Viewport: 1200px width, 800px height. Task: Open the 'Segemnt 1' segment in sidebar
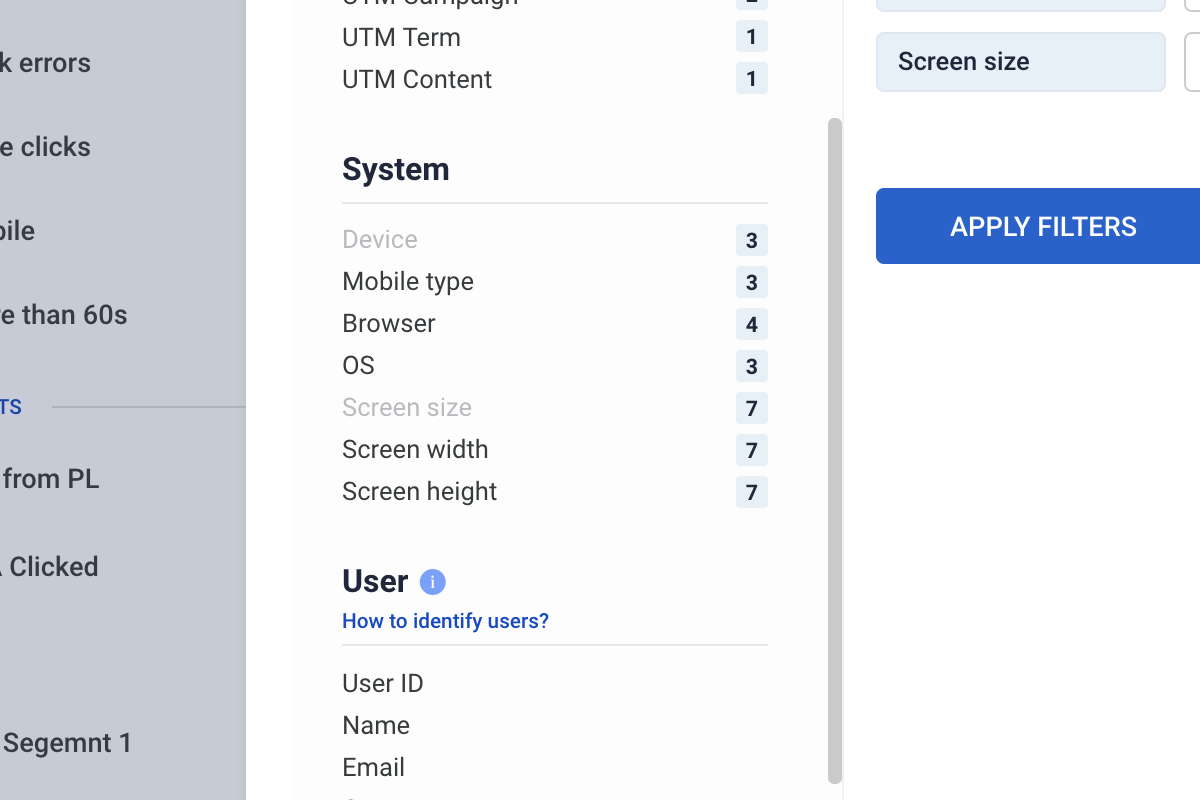tap(68, 743)
